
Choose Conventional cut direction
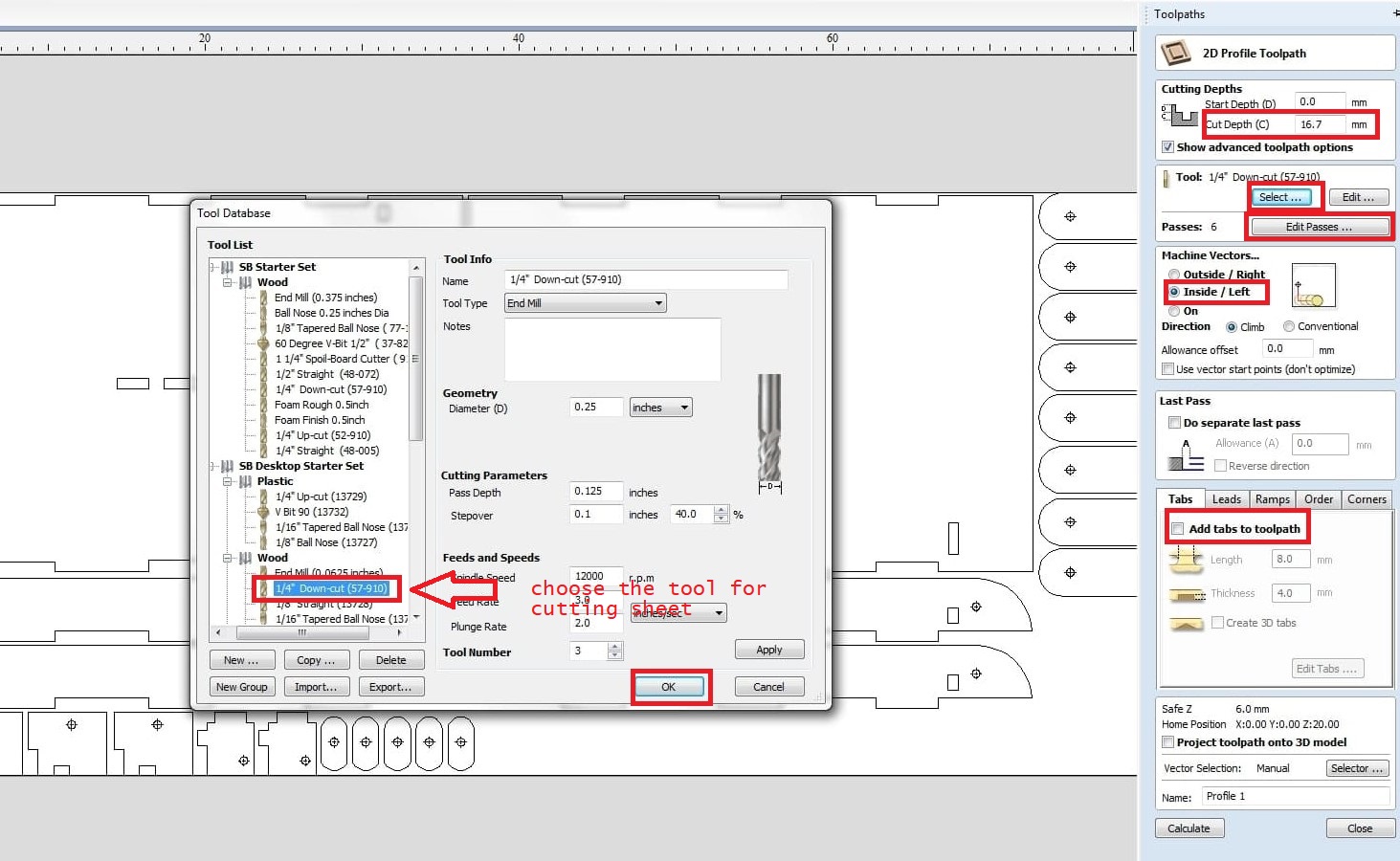(x=1289, y=326)
